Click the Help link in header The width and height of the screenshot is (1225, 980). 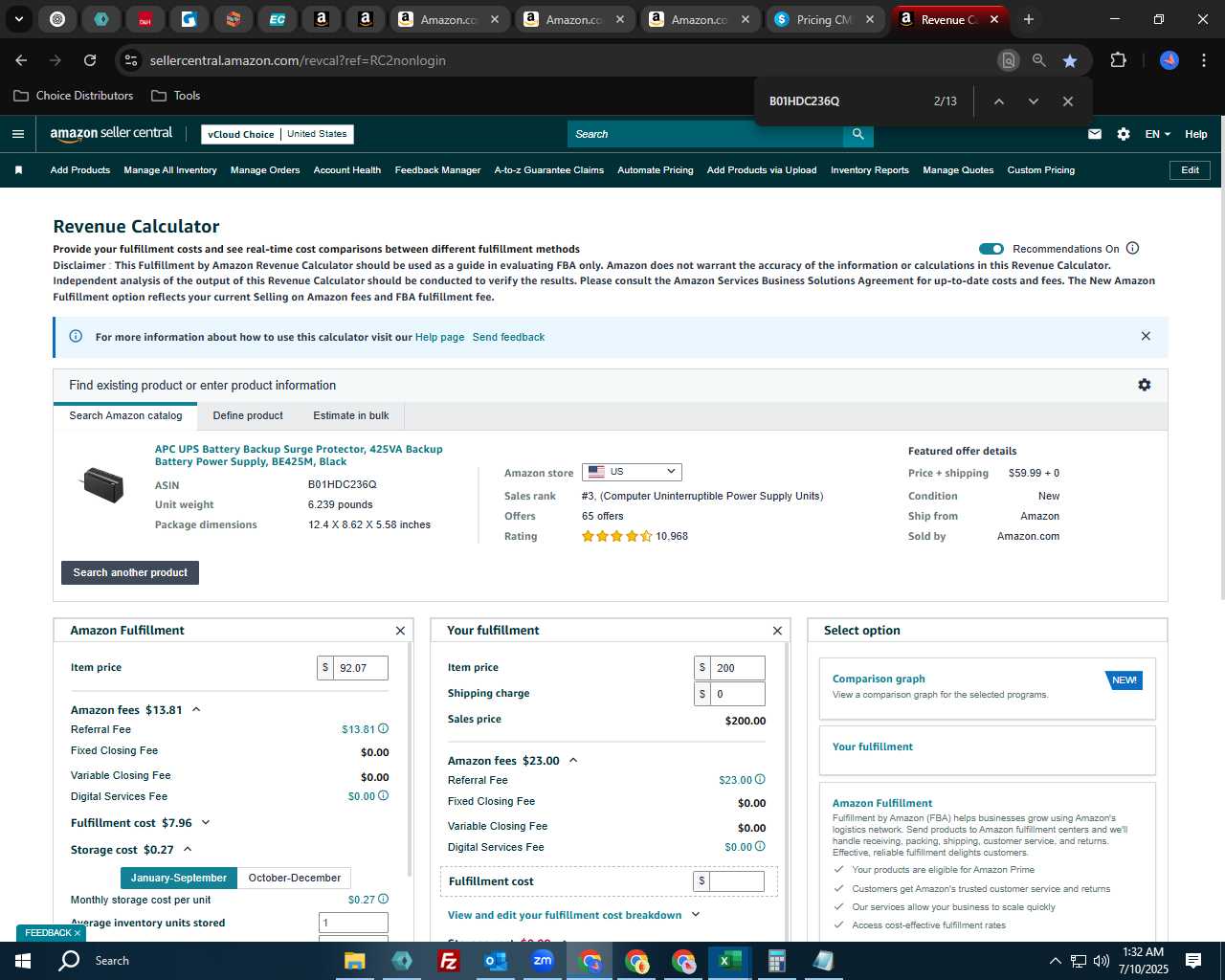pos(1196,134)
